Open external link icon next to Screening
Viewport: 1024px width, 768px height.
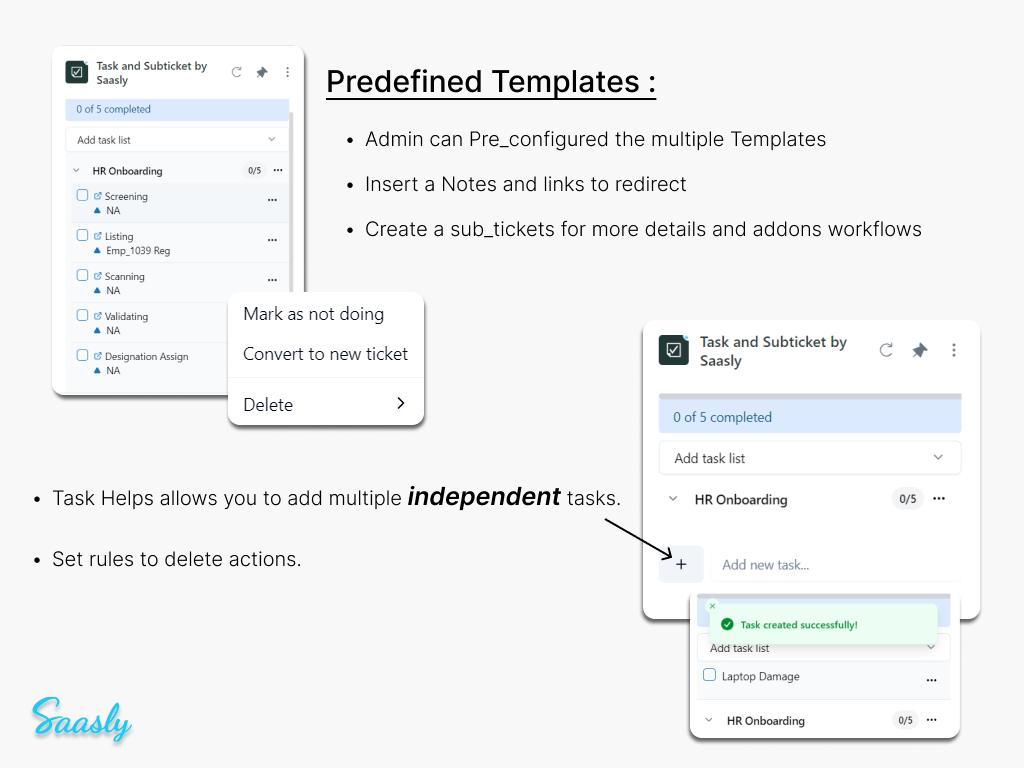click(98, 196)
